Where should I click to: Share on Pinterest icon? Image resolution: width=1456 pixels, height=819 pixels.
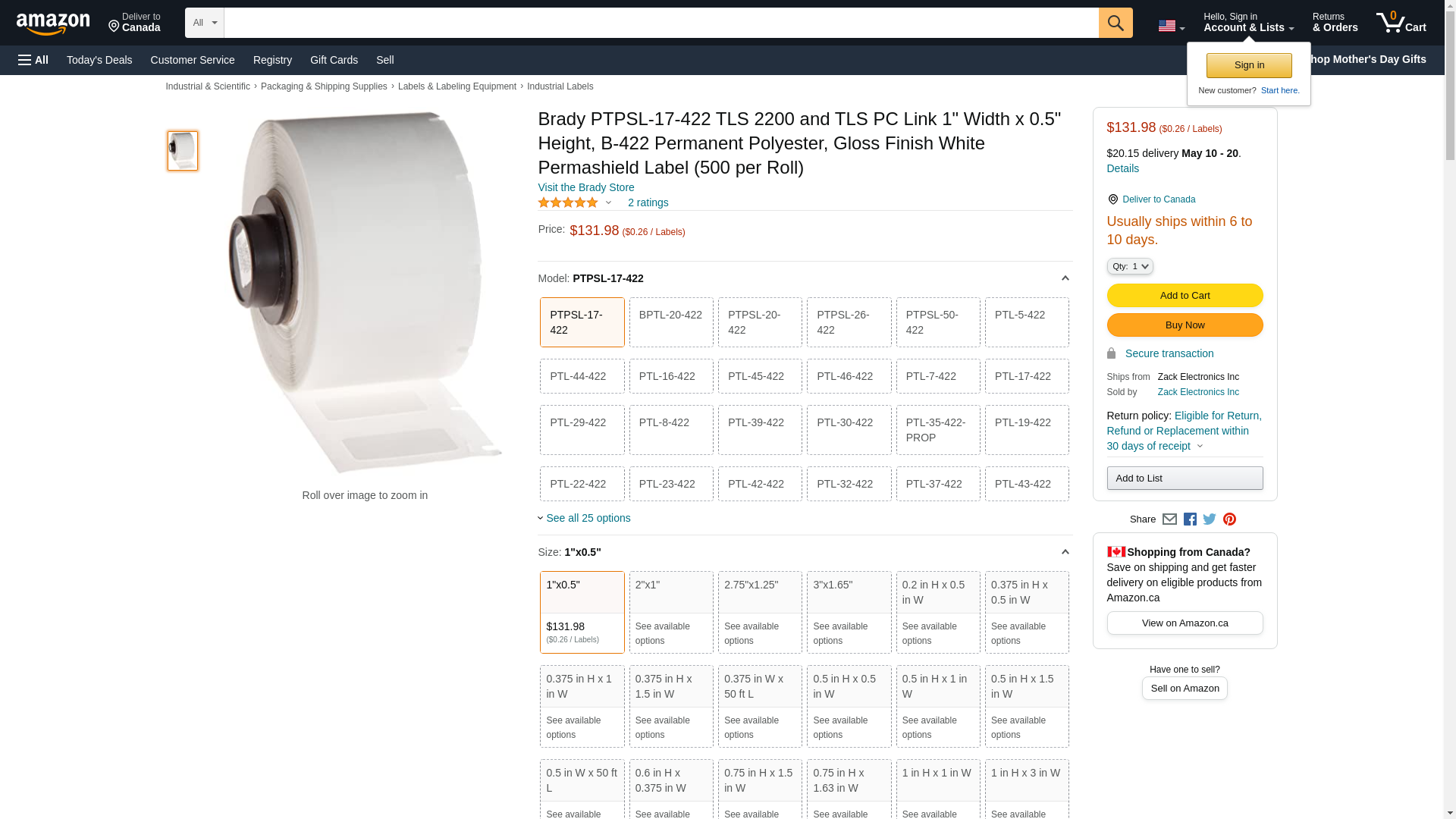coord(1229,519)
